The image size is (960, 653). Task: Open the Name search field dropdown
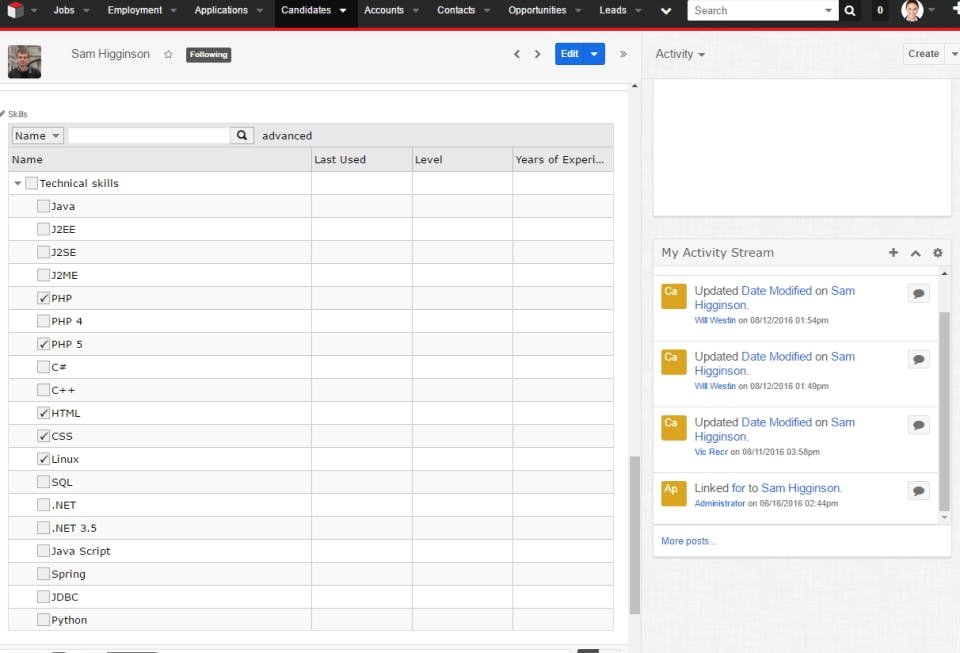point(37,135)
